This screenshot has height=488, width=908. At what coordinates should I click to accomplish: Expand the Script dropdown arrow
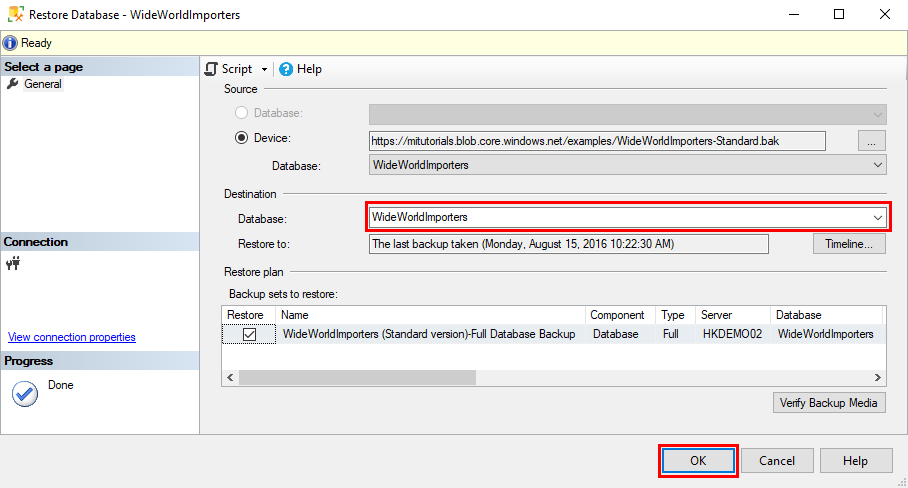coord(265,69)
